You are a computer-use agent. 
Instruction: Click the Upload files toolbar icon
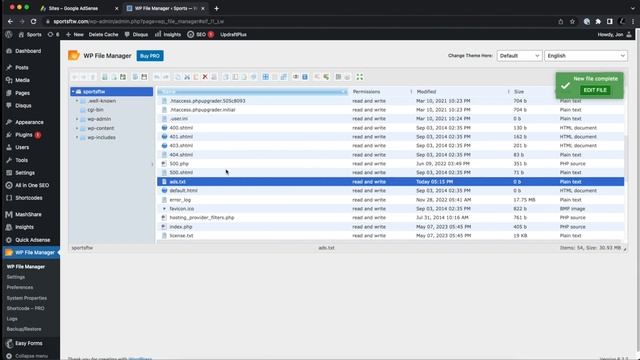(x=123, y=77)
